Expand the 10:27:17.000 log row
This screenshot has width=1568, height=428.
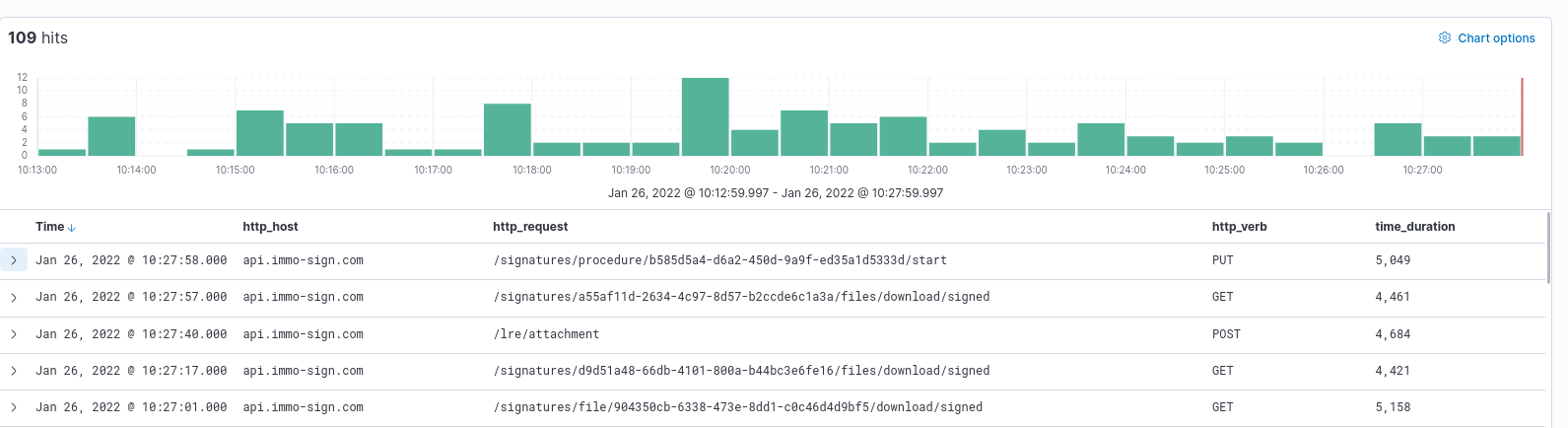(14, 371)
